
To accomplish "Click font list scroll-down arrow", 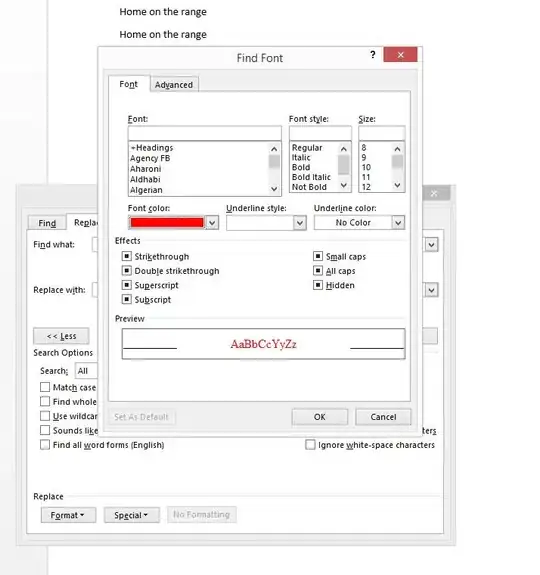I will point(274,189).
